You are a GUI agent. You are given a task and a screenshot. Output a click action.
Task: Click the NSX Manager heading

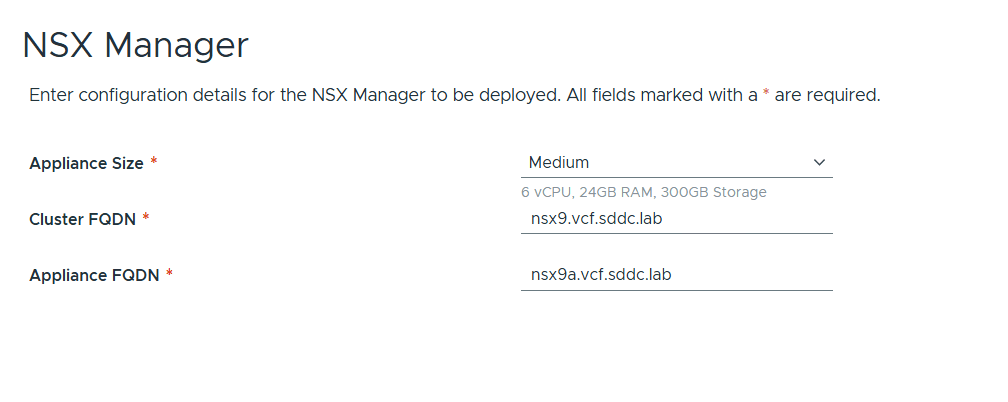(x=135, y=45)
